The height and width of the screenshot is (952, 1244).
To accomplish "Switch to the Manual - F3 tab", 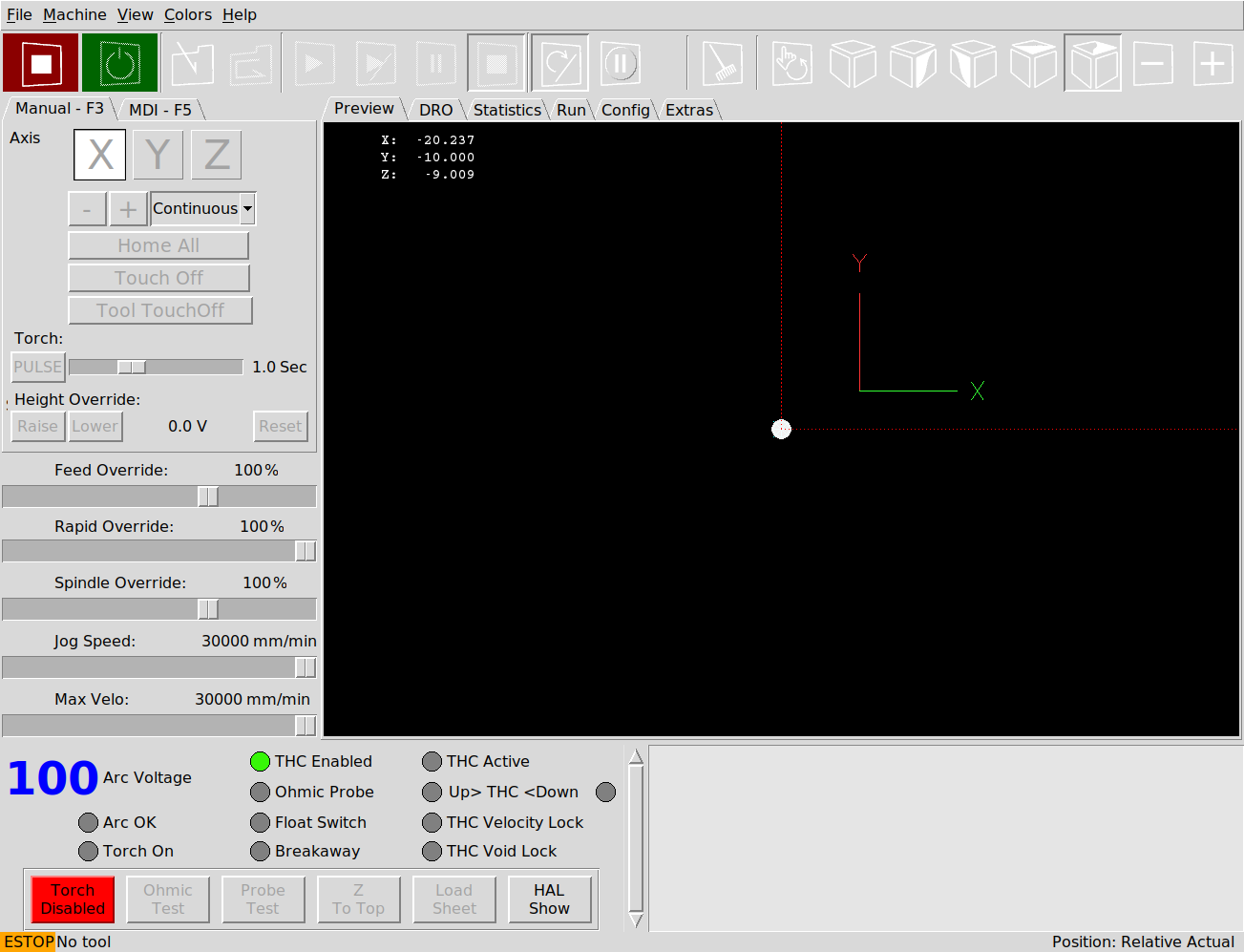I will [59, 109].
